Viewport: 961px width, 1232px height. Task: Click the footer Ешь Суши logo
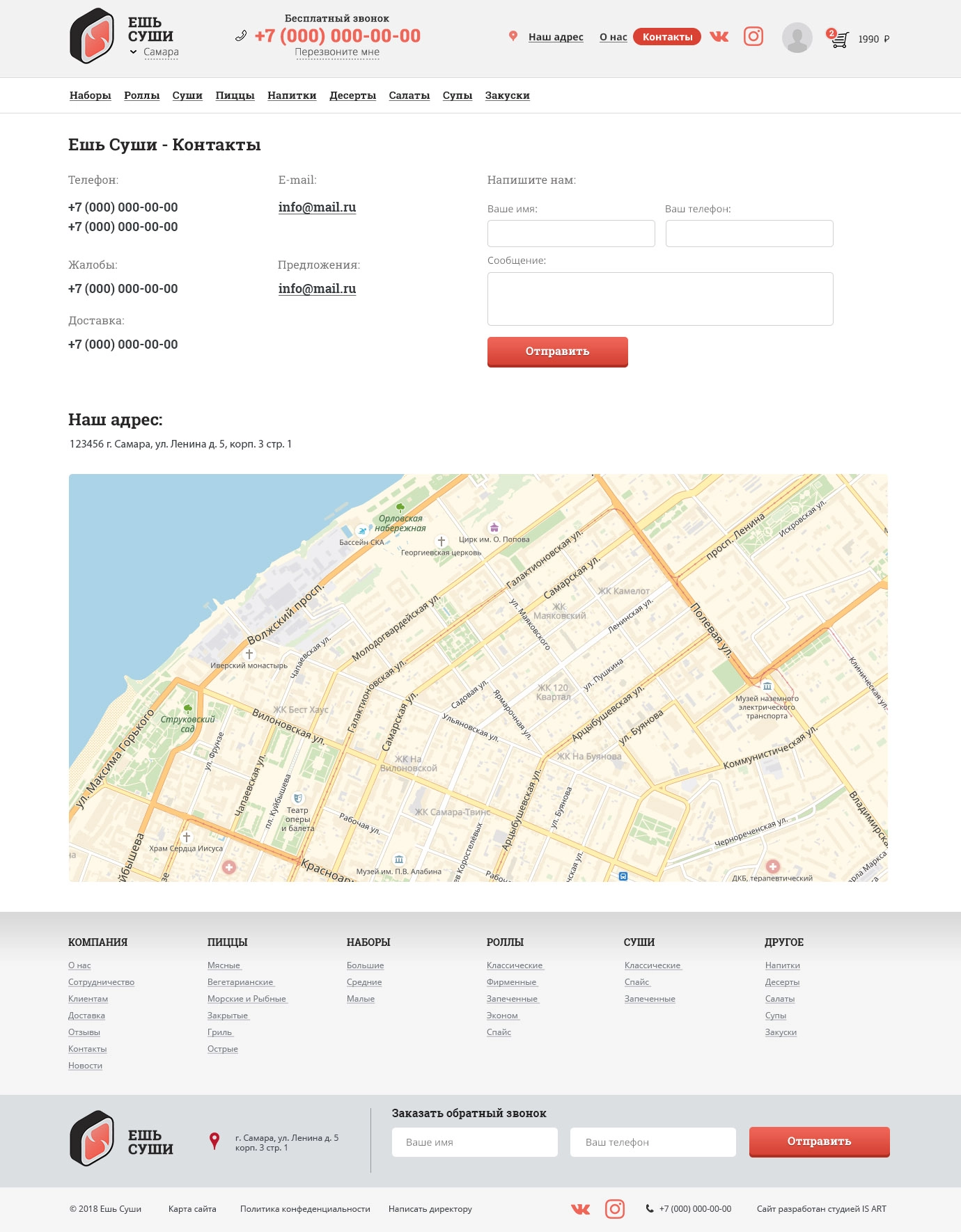(121, 1139)
